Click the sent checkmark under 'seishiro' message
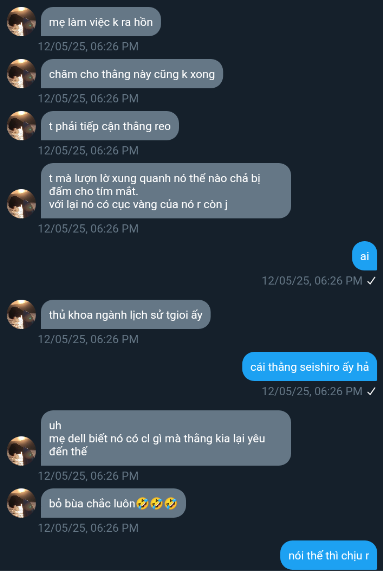This screenshot has width=383, height=571. pos(371,391)
